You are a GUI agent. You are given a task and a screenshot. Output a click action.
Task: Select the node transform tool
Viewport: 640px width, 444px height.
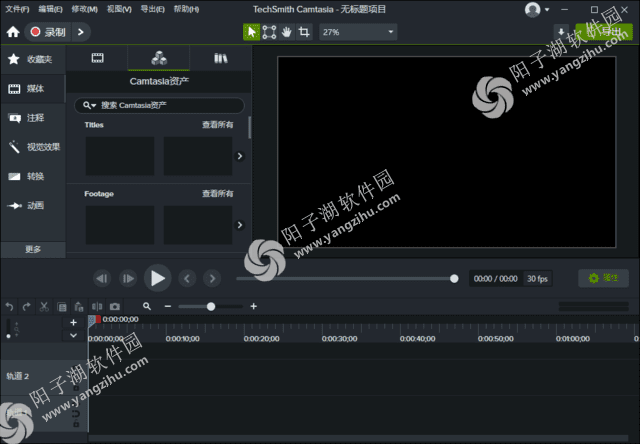click(x=269, y=32)
